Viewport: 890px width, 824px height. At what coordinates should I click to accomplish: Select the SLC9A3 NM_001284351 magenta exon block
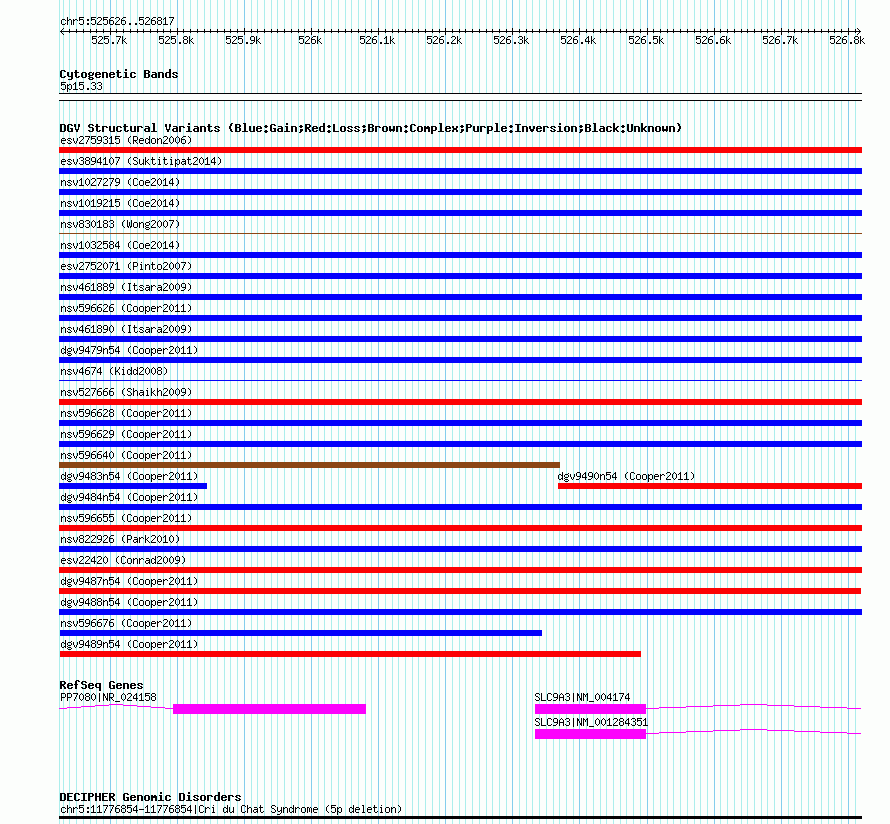click(x=590, y=734)
